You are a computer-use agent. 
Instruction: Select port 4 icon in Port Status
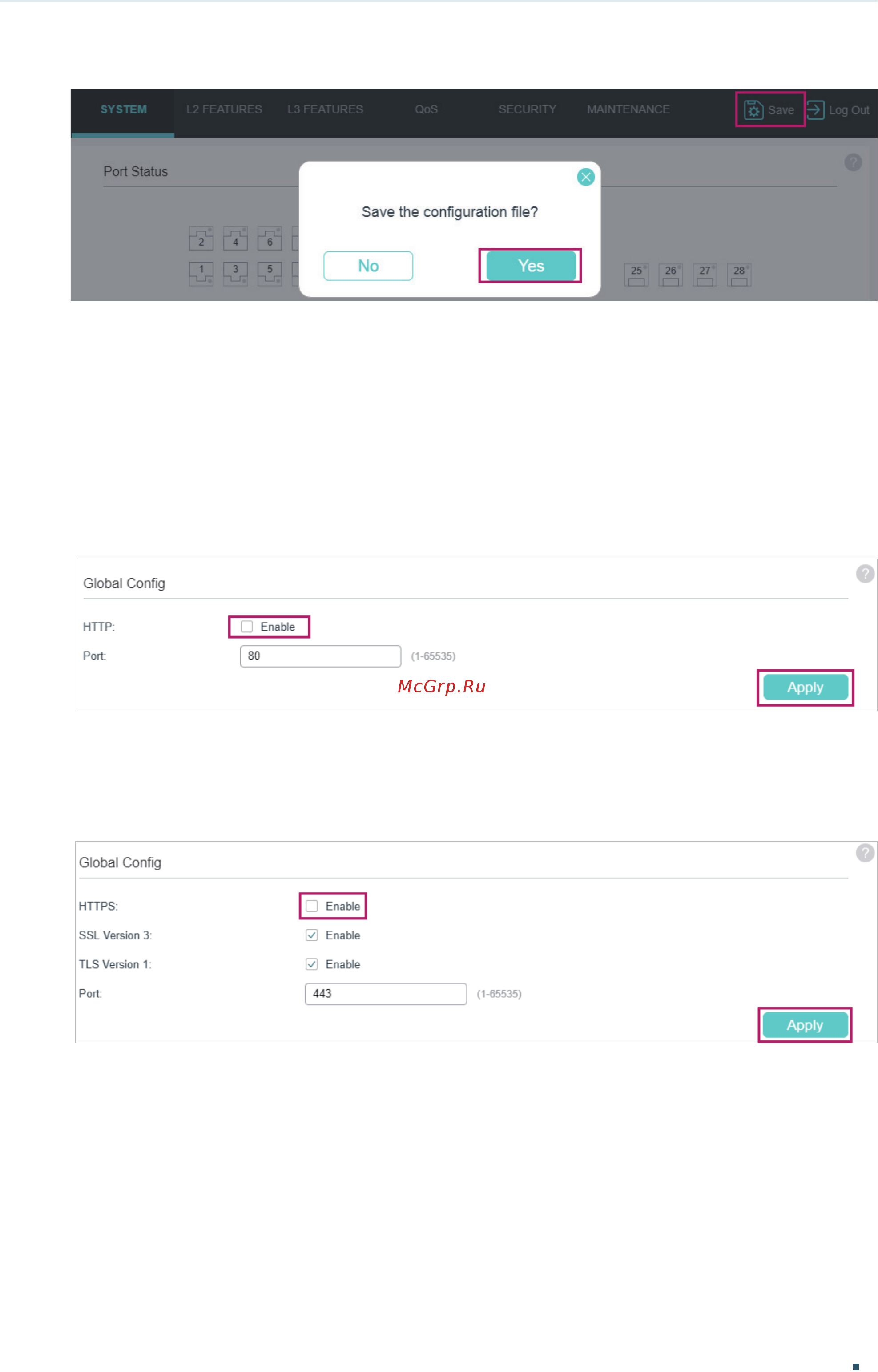(235, 239)
